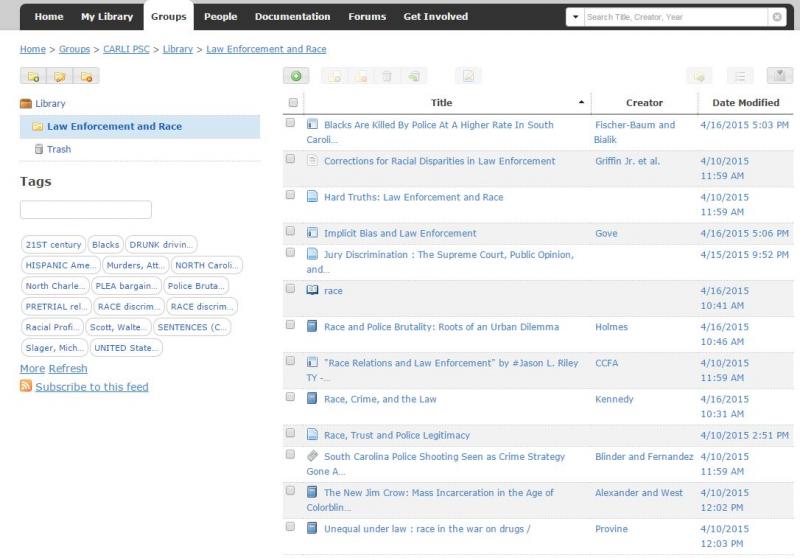Check the box for Jury Discrimination
Image resolution: width=800 pixels, height=558 pixels.
click(290, 252)
